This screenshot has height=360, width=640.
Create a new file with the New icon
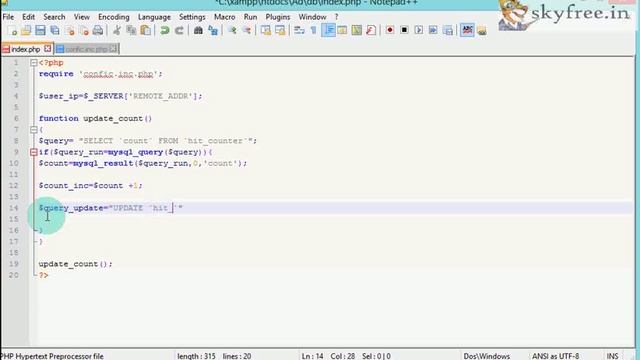click(12, 31)
